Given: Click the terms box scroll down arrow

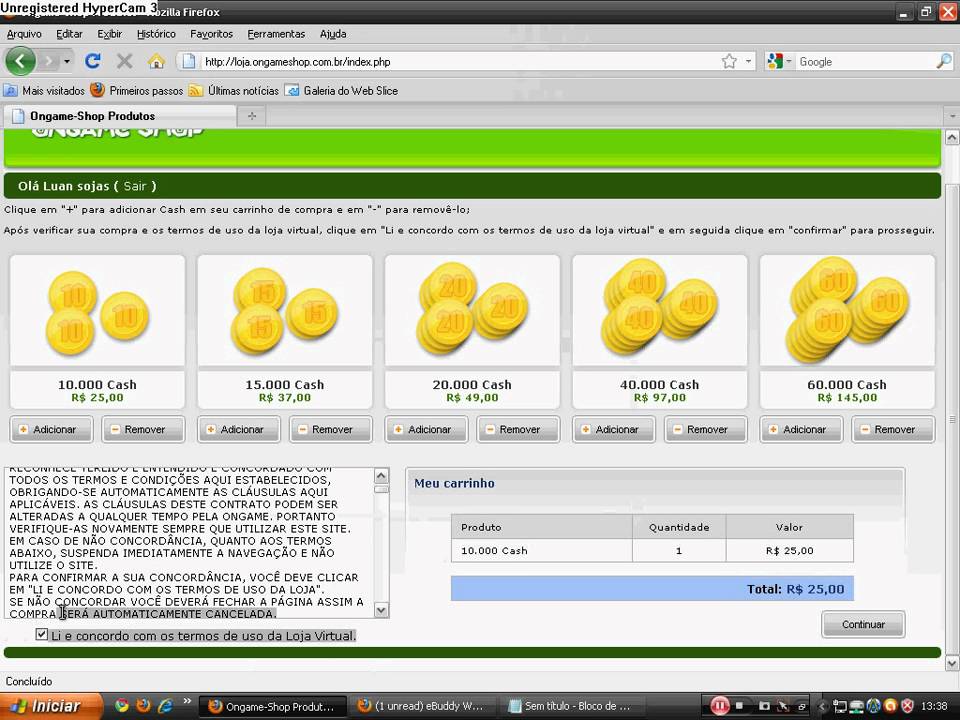Looking at the screenshot, I should pos(381,610).
